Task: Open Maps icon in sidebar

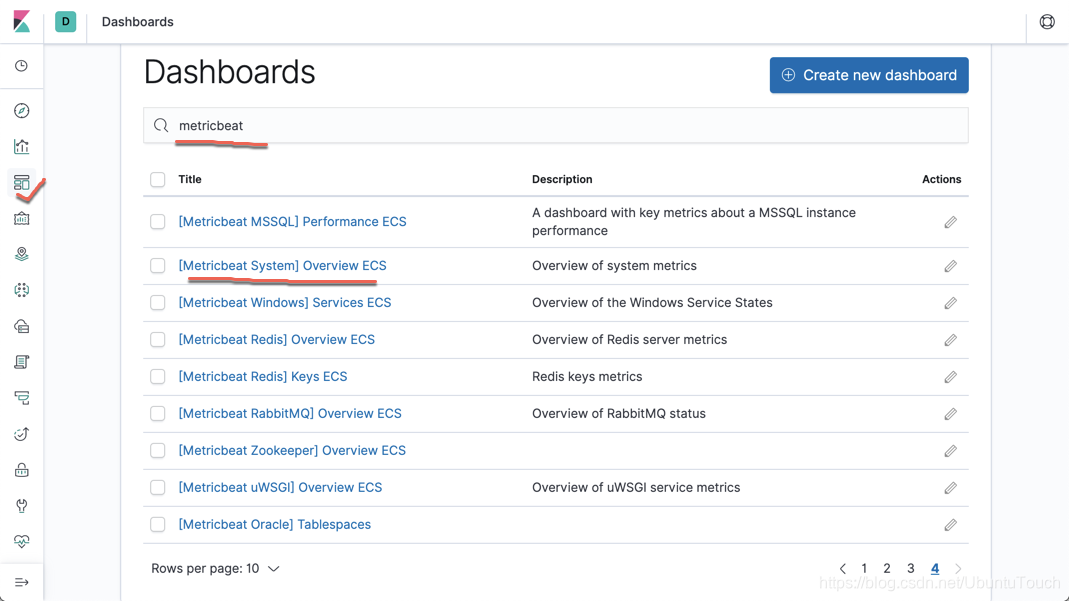Action: tap(22, 254)
